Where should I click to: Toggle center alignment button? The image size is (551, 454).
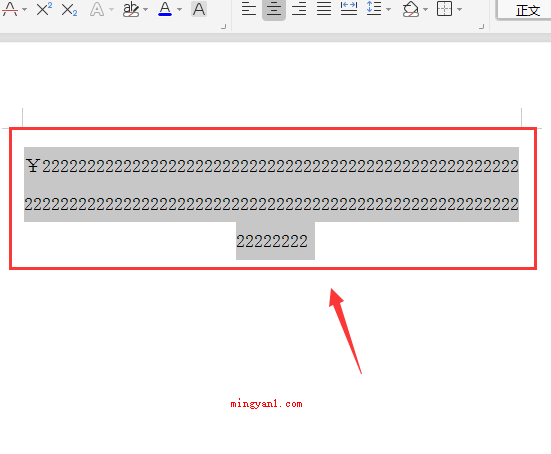coord(274,9)
